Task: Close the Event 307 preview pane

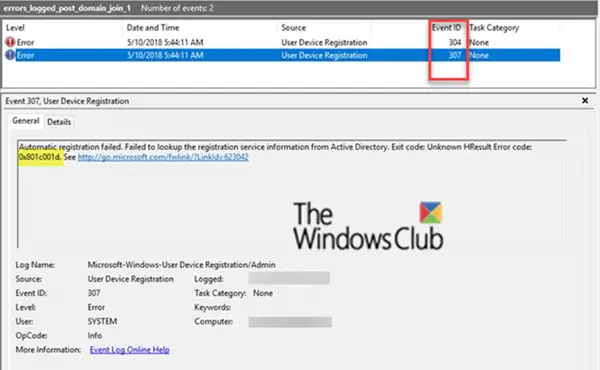Action: tap(585, 101)
